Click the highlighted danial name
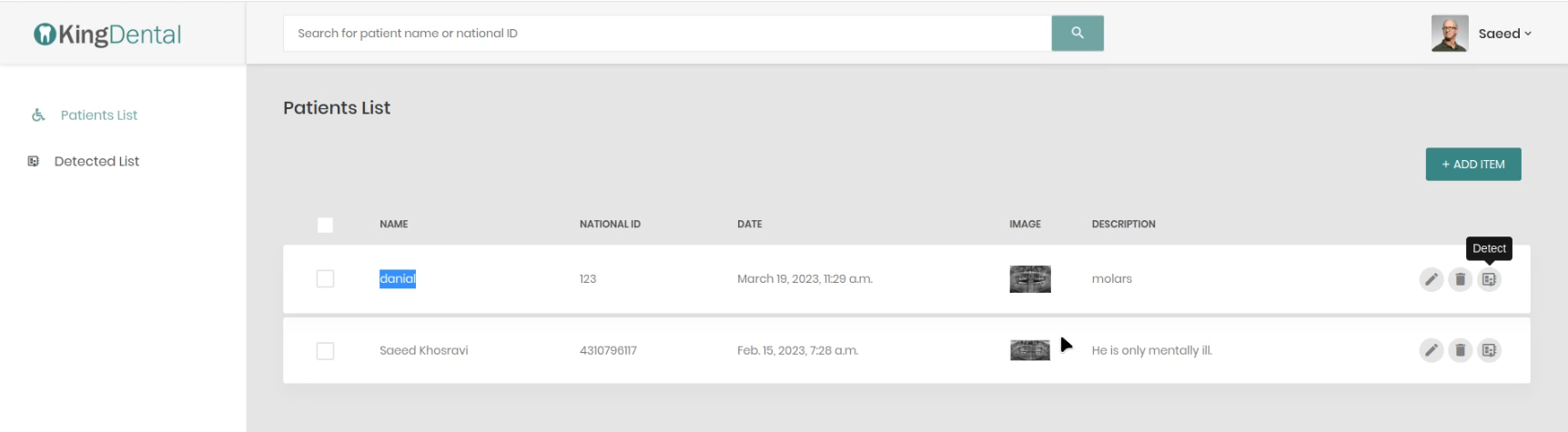This screenshot has height=432, width=1568. 397,279
